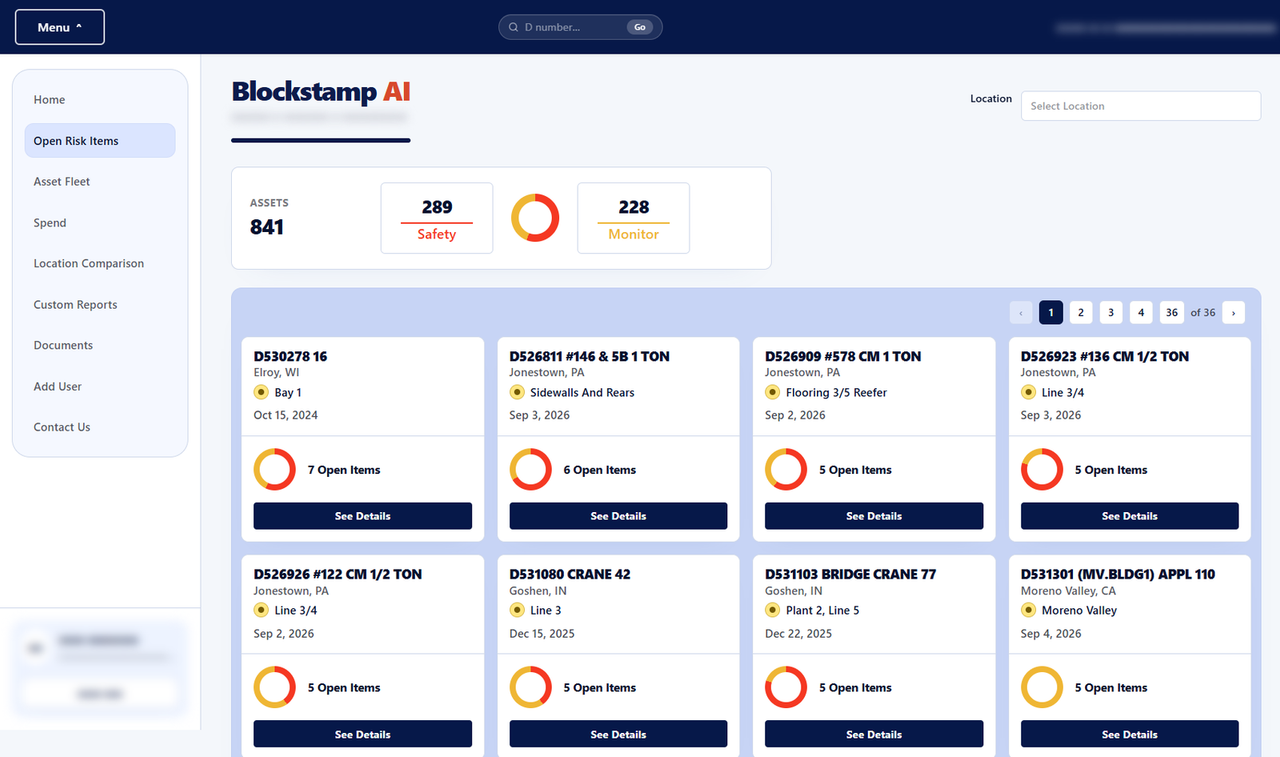Click the marker icon beside Line 3 in Goshen
Viewport: 1280px width, 757px height.
[517, 611]
